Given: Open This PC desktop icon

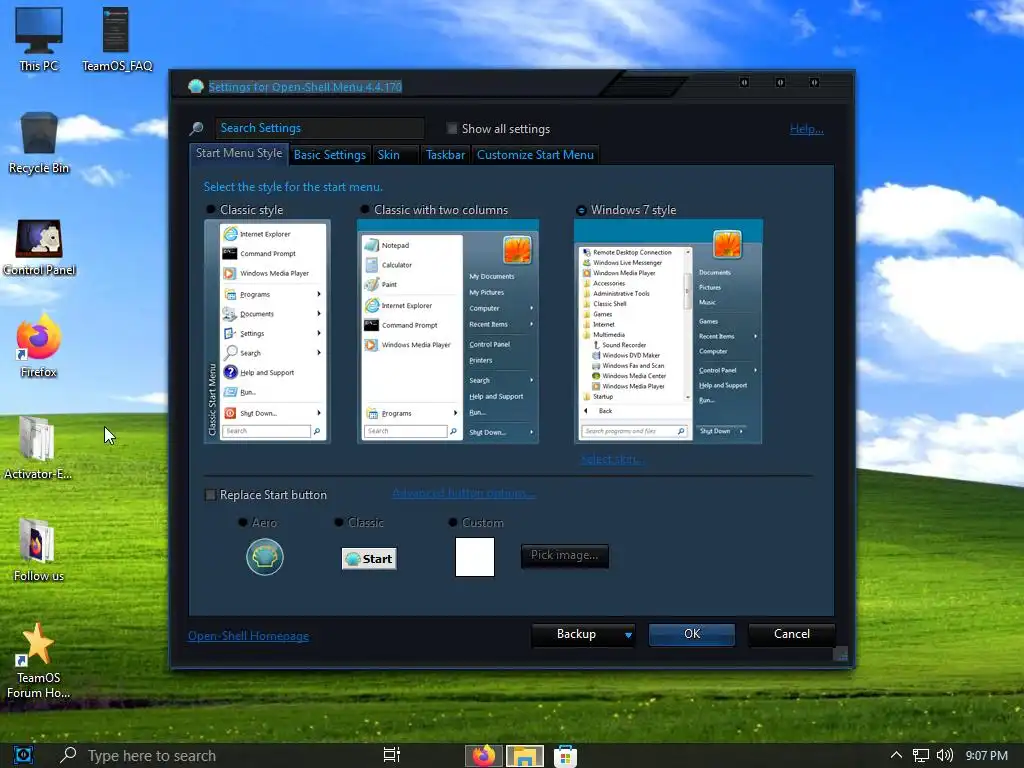Looking at the screenshot, I should click(x=39, y=39).
